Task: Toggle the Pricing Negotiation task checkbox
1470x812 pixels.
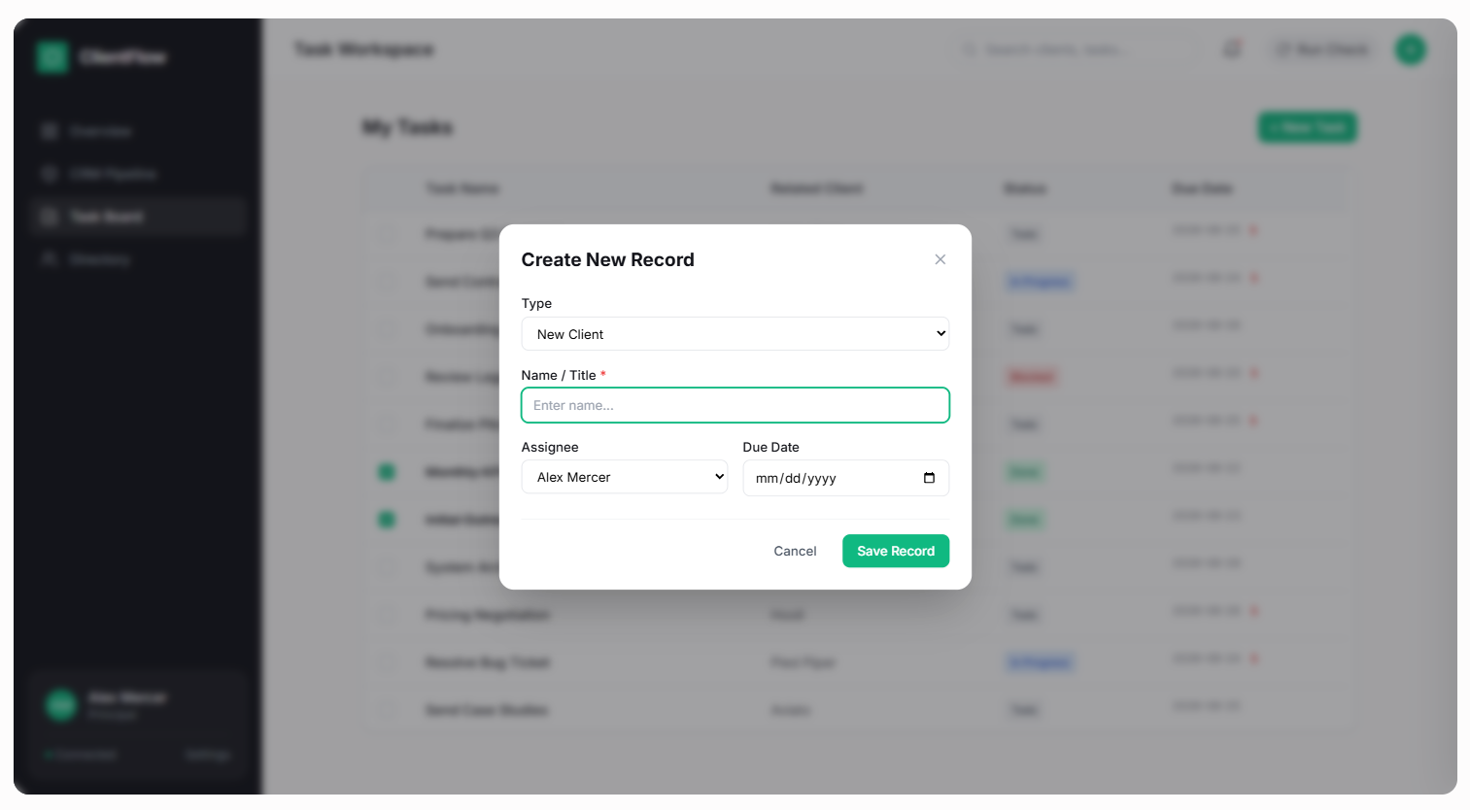Action: point(388,614)
